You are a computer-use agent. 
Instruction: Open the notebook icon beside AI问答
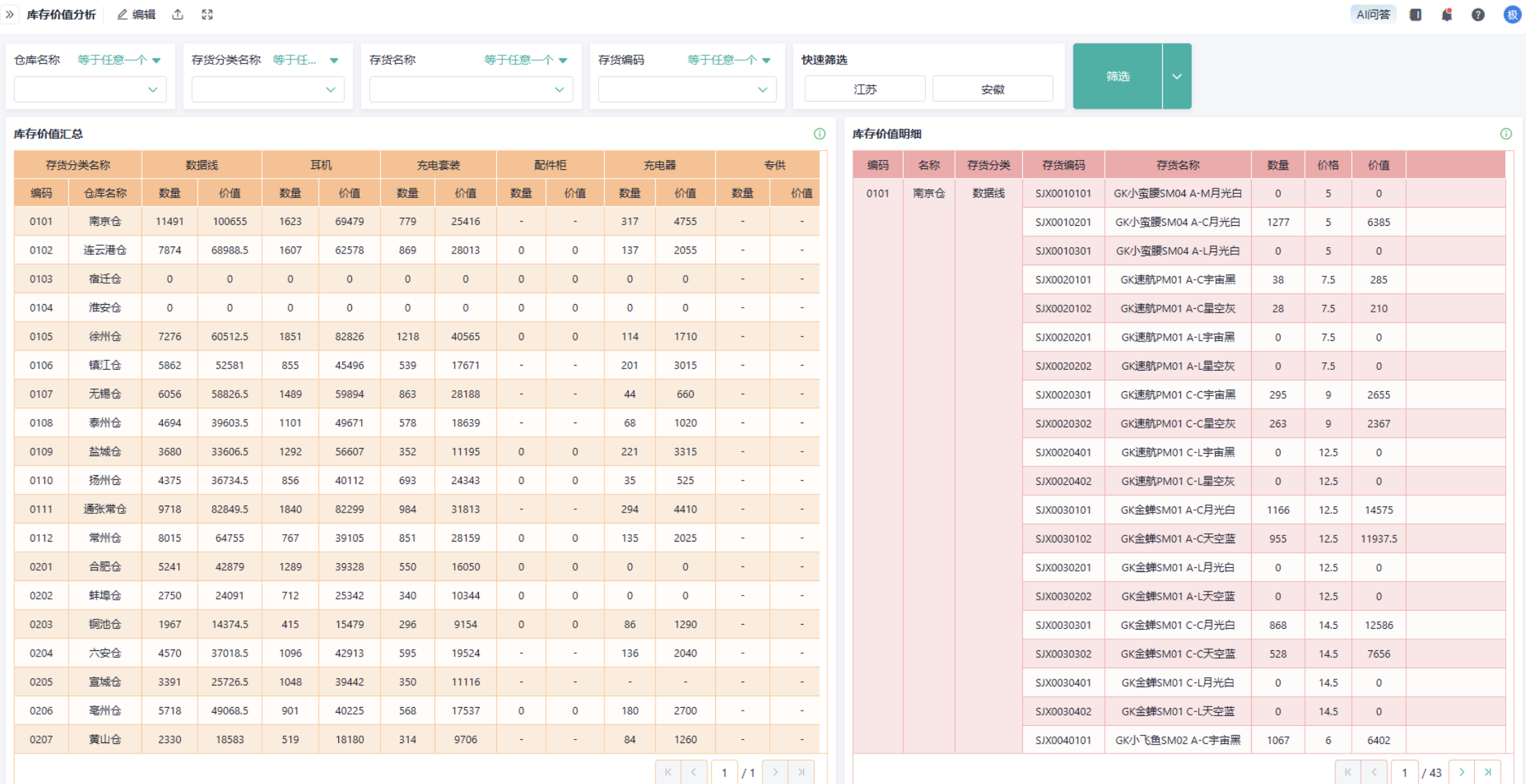pos(1416,15)
